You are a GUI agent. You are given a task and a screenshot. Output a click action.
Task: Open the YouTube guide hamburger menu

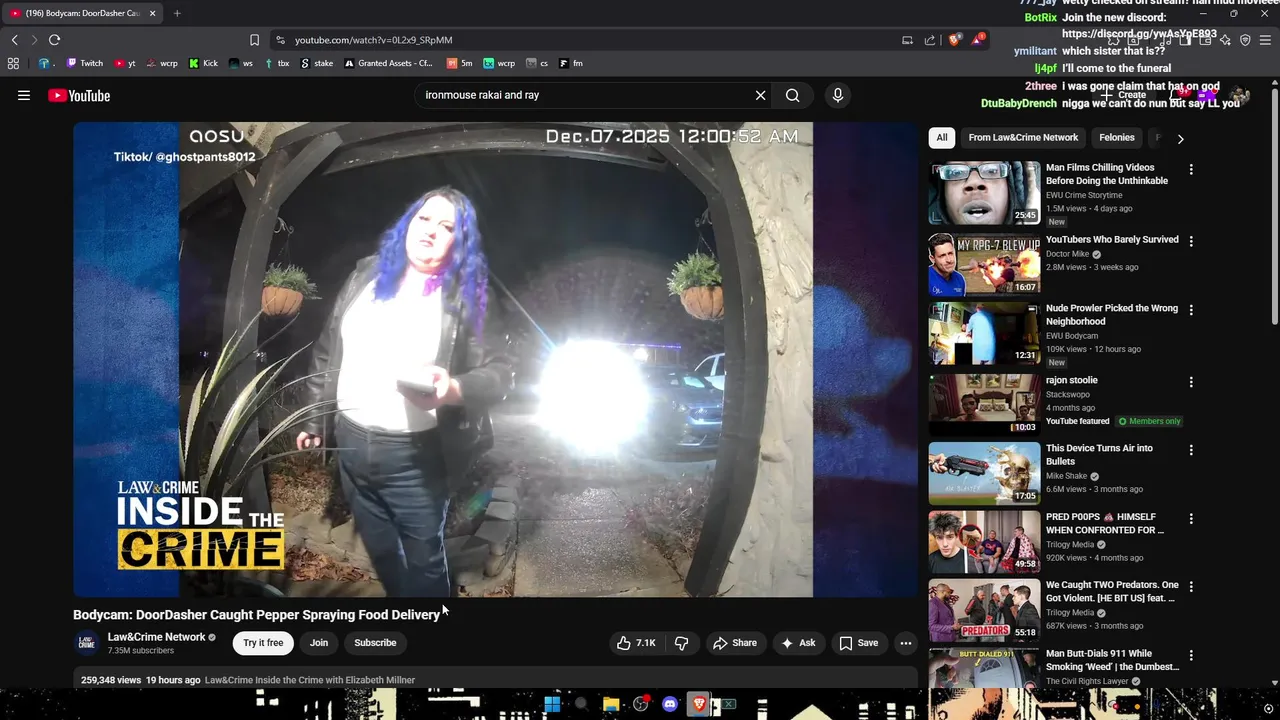[x=24, y=95]
